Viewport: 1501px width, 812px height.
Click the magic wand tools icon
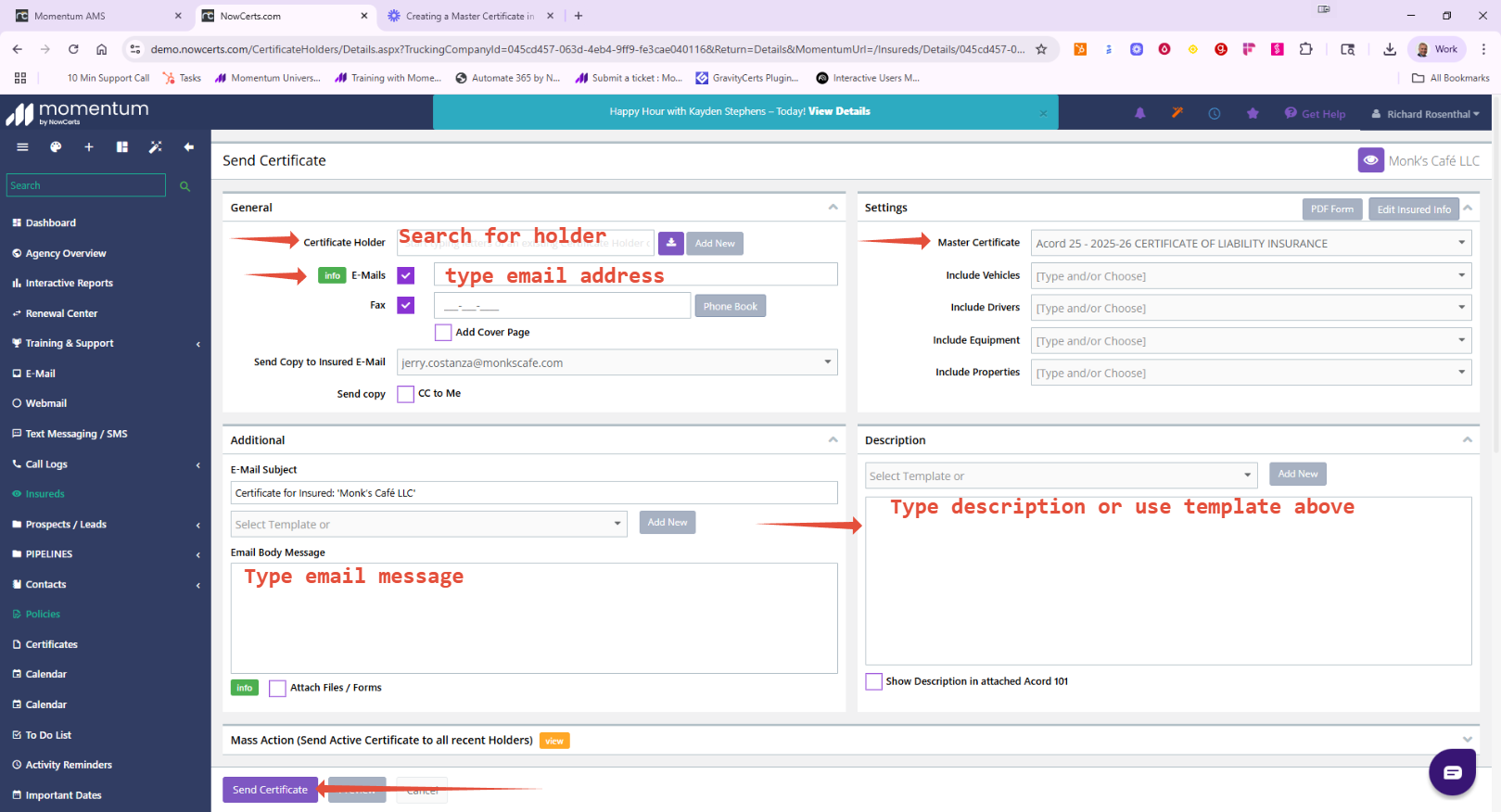pyautogui.click(x=156, y=146)
